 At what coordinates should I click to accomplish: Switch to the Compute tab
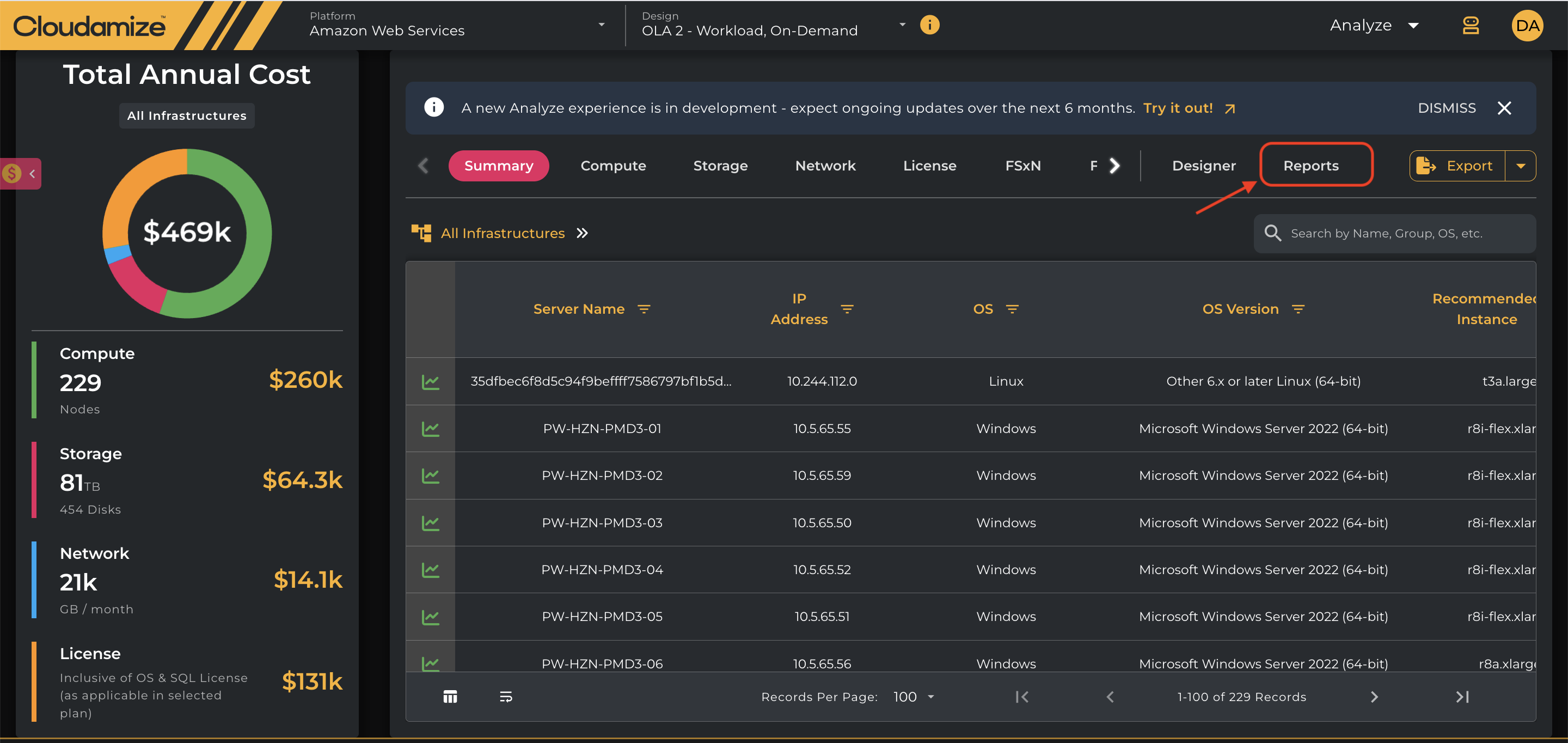pos(613,166)
